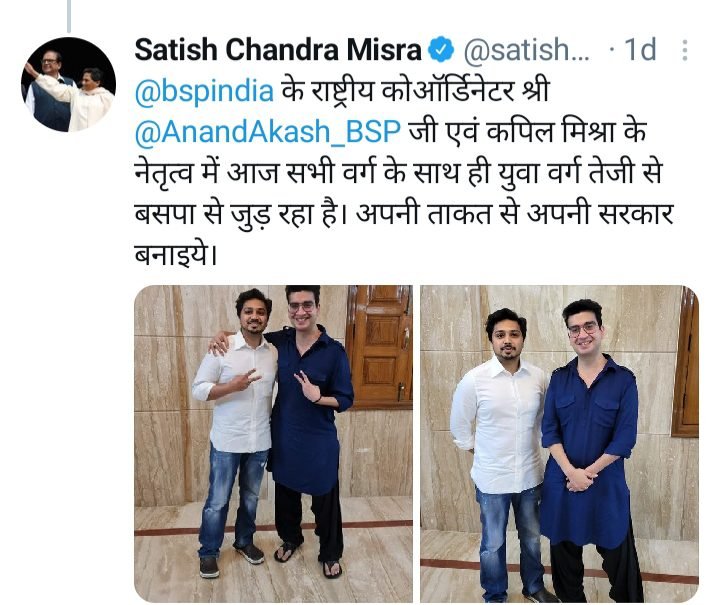Tap the wooden door in the left photo
720x605 pixels.
(380, 347)
